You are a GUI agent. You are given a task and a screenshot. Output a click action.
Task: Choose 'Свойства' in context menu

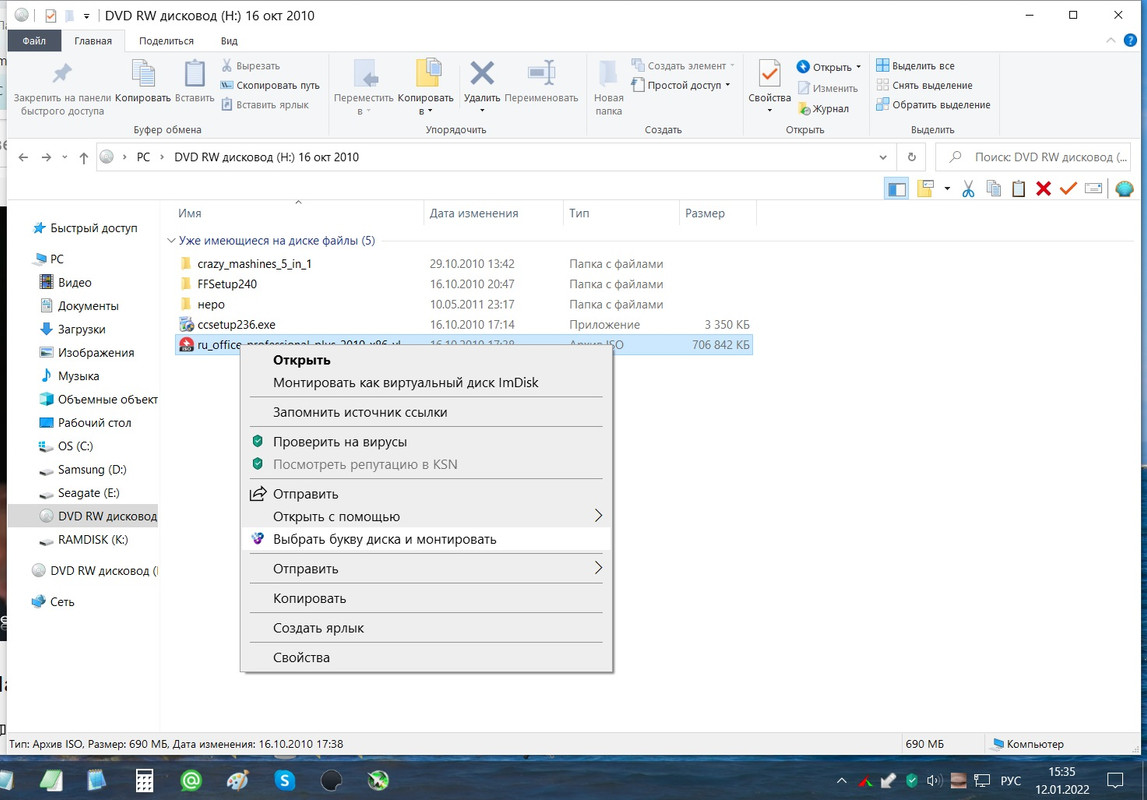click(426, 657)
